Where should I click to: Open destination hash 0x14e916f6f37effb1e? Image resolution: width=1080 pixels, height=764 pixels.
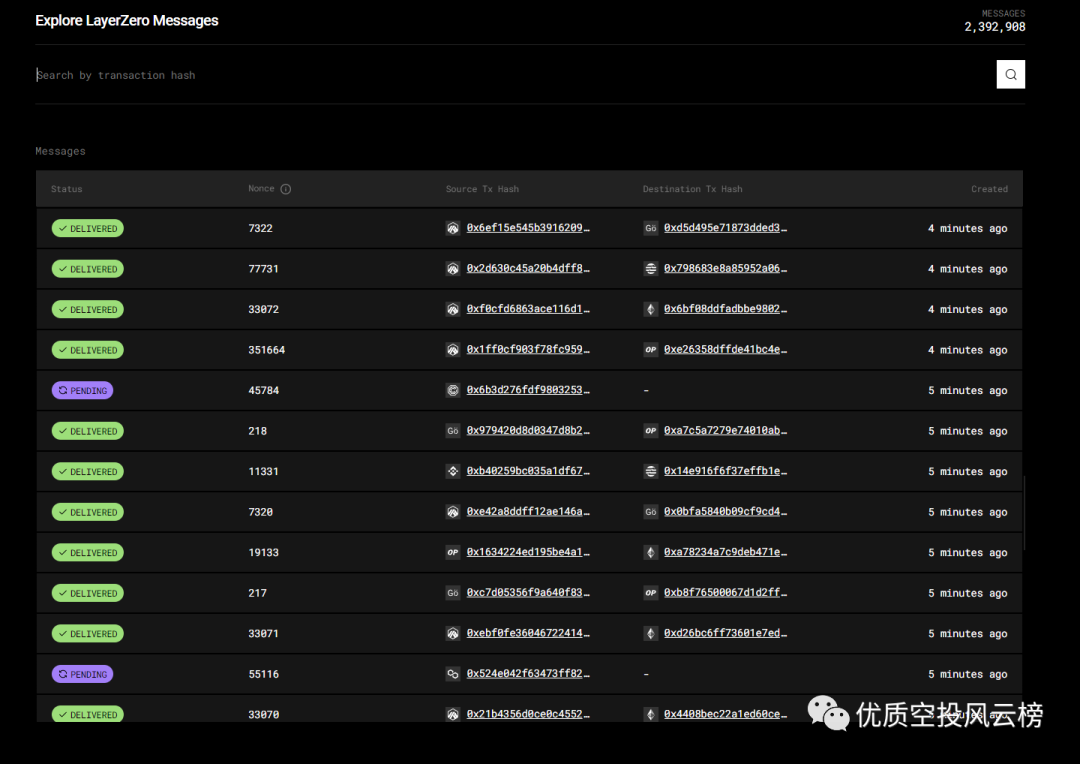click(725, 471)
